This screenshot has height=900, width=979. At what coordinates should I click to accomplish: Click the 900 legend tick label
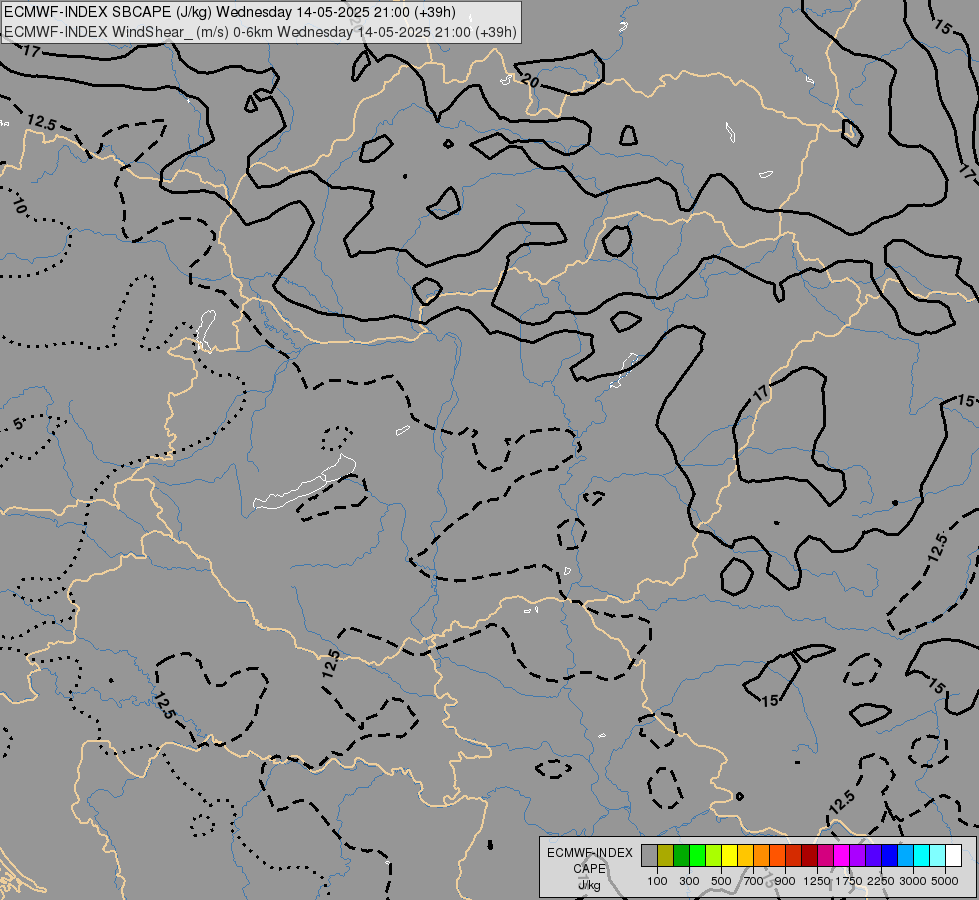click(785, 881)
